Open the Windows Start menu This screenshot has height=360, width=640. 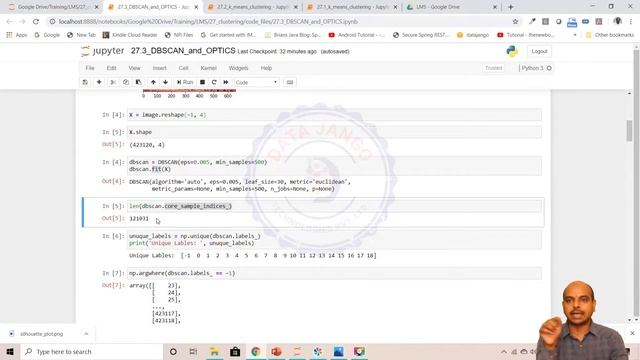pos(10,351)
